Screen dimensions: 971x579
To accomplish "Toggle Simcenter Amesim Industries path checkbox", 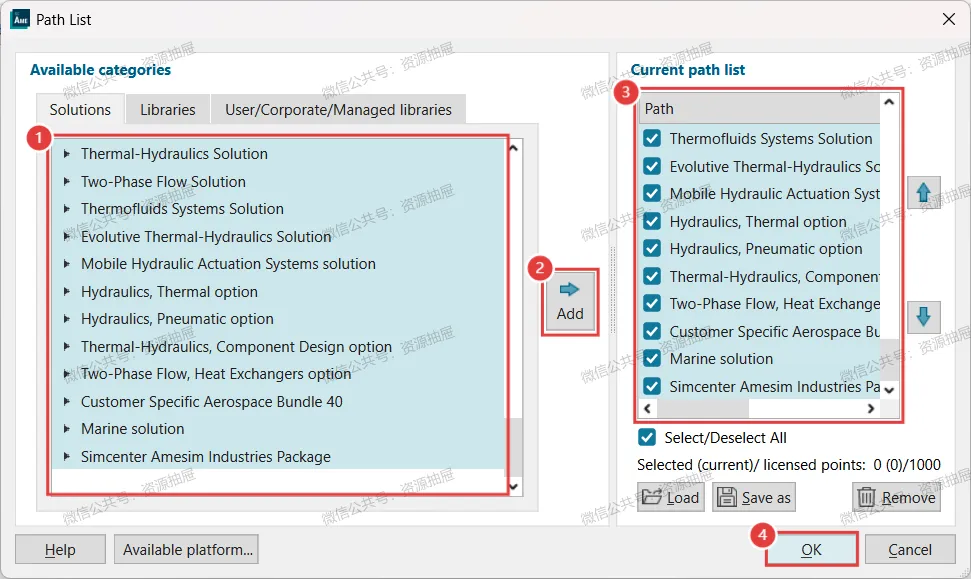I will 651,386.
